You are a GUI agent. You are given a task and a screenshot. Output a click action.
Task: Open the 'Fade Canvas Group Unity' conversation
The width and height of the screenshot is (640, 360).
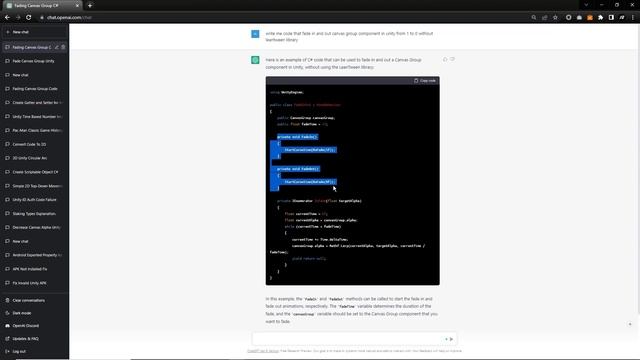tap(34, 61)
